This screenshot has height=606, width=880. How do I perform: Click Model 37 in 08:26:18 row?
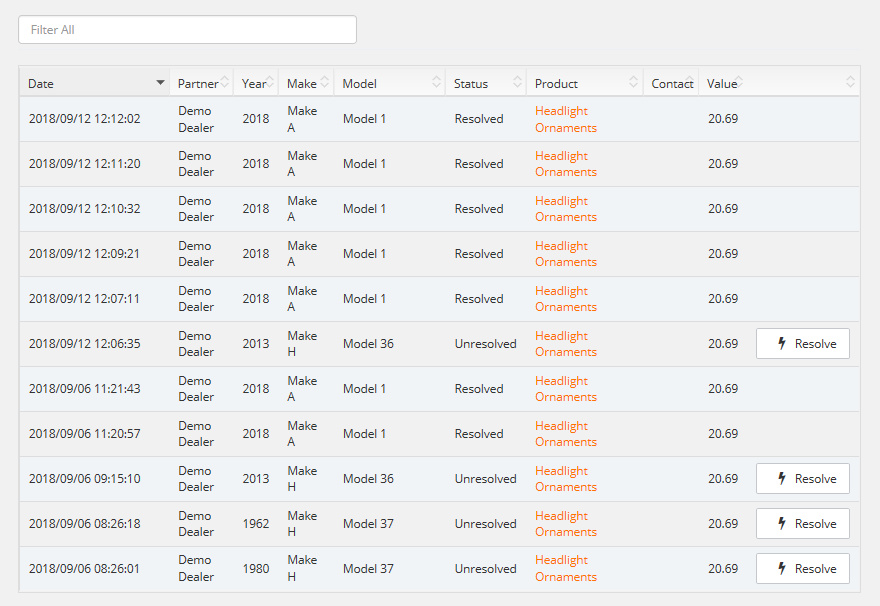(x=368, y=524)
